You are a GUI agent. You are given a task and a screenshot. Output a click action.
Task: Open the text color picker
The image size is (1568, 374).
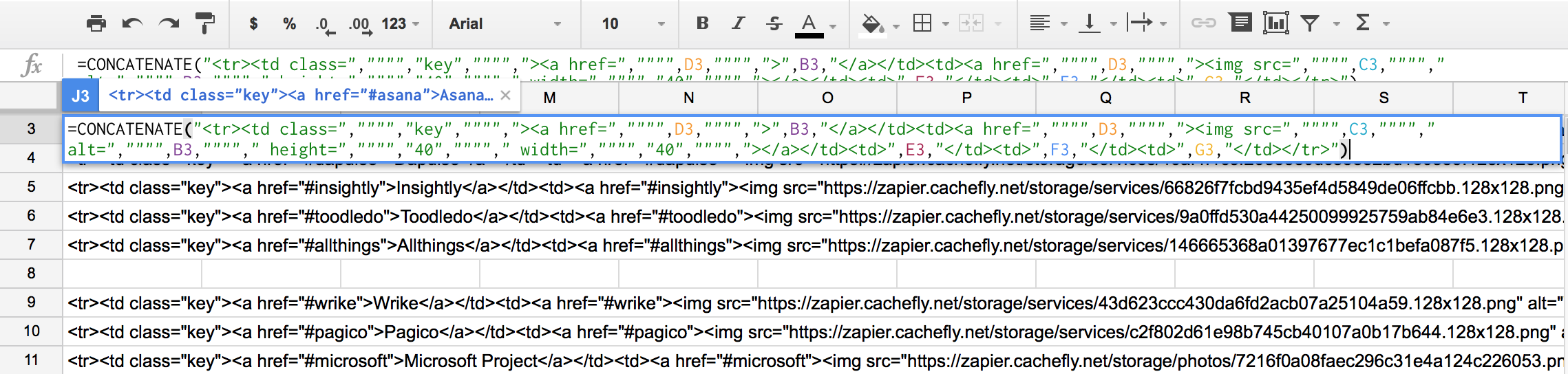point(809,25)
